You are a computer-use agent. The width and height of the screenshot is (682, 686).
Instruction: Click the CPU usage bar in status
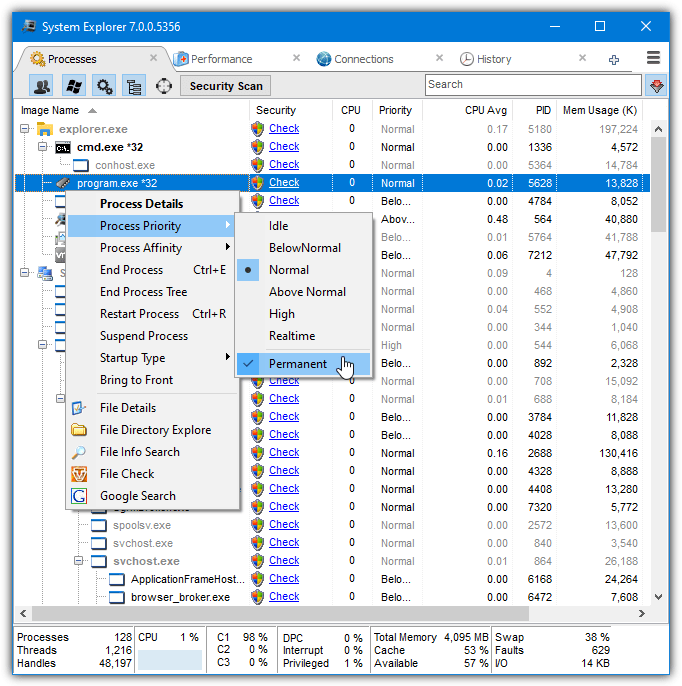[170, 660]
